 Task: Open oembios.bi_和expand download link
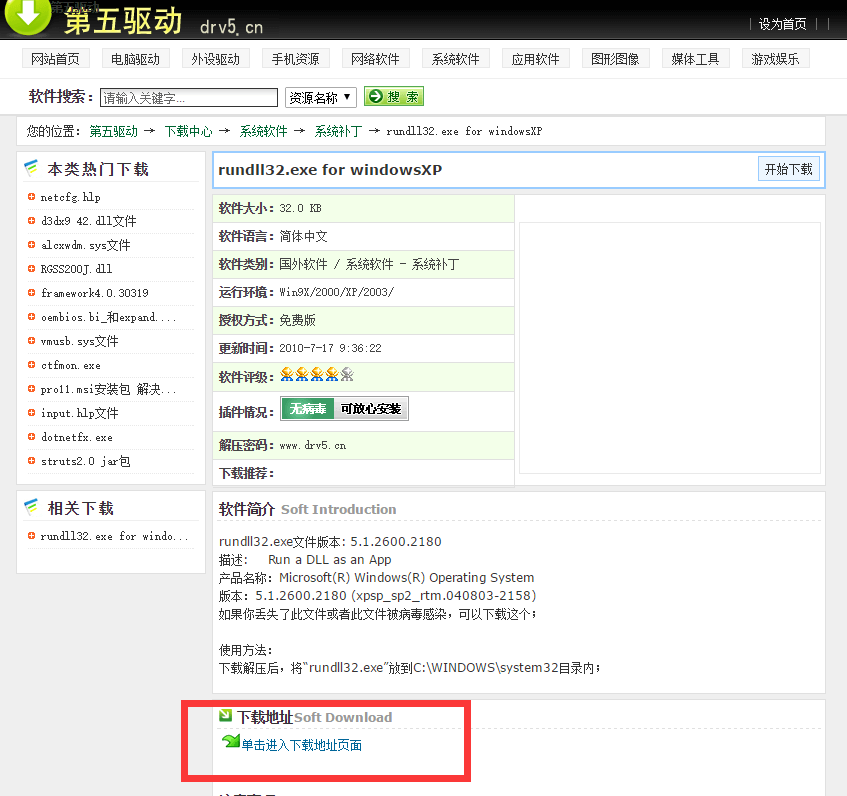tap(109, 317)
